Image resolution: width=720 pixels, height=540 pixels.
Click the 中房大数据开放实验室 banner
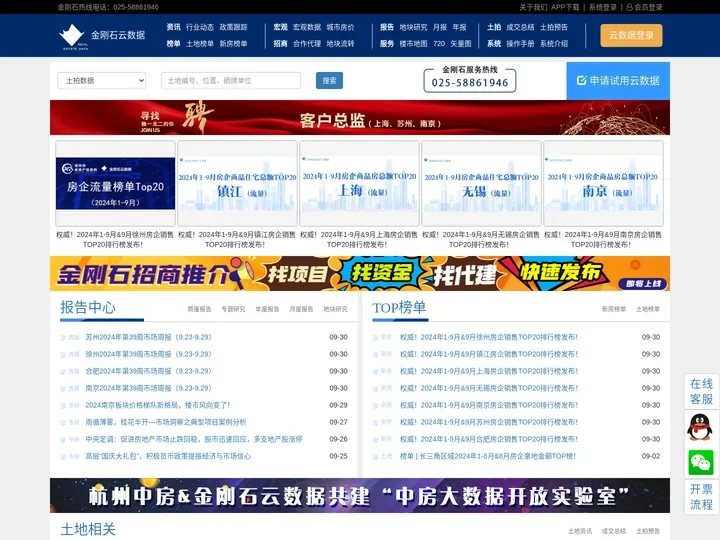(360, 495)
